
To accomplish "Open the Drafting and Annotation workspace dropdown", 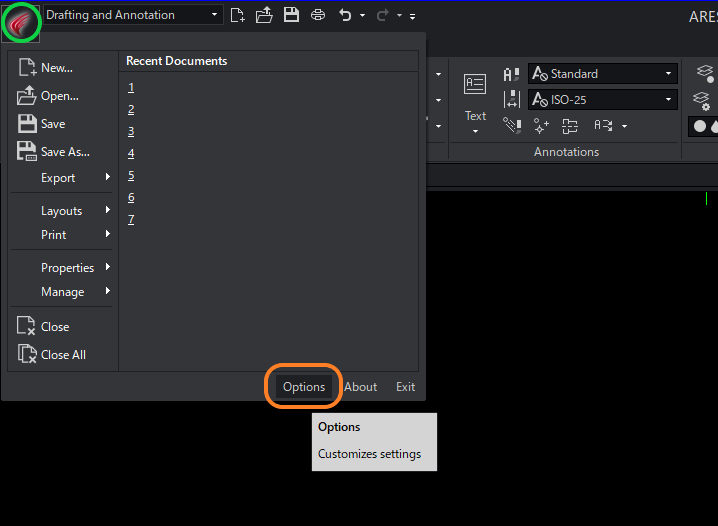I will pyautogui.click(x=132, y=15).
